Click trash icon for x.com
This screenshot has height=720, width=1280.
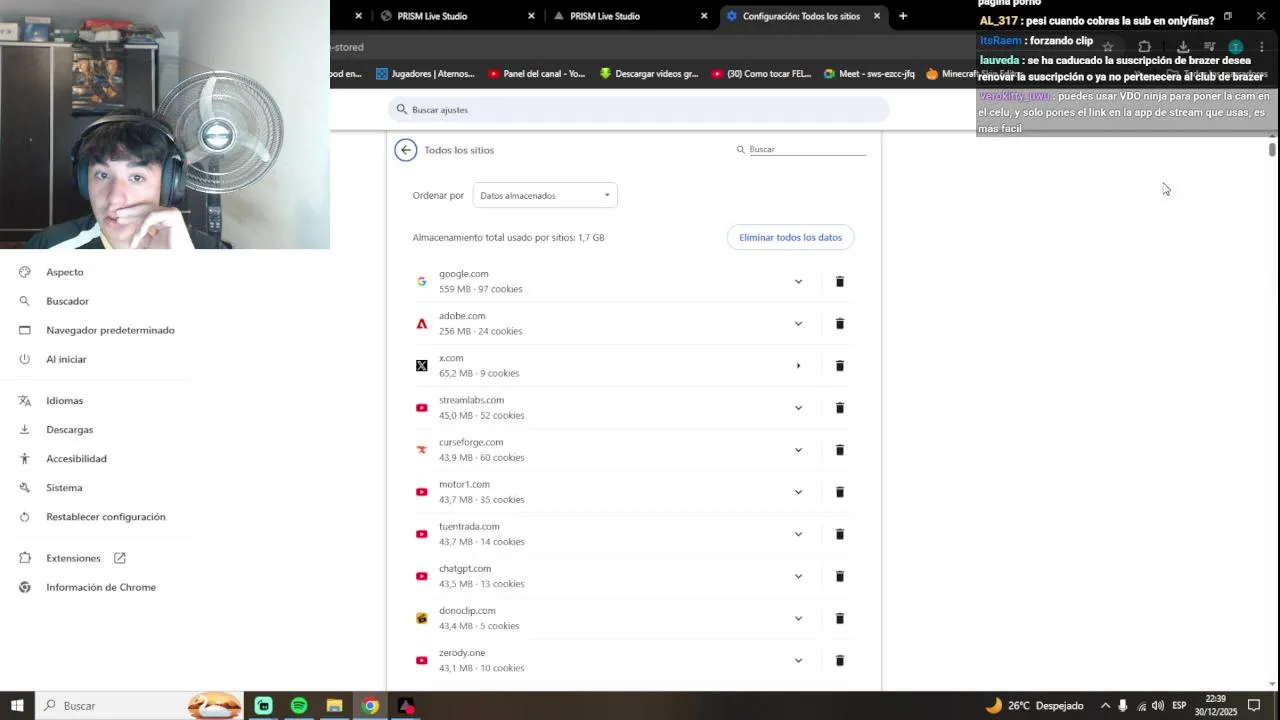point(840,366)
